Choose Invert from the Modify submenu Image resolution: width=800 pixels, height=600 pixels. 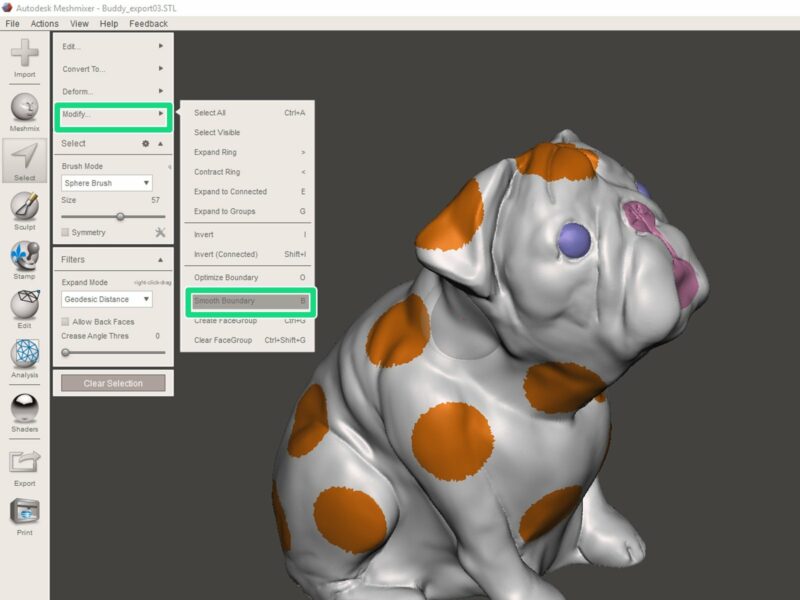pos(230,234)
